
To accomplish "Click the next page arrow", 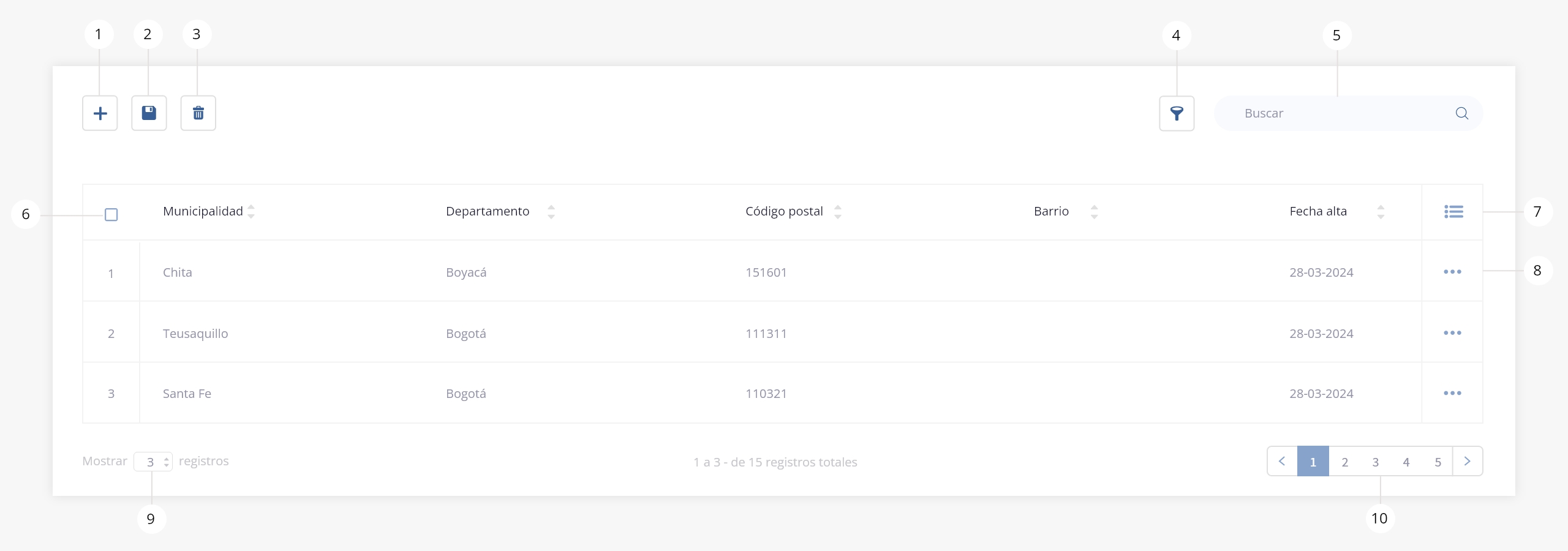I will pyautogui.click(x=1468, y=461).
